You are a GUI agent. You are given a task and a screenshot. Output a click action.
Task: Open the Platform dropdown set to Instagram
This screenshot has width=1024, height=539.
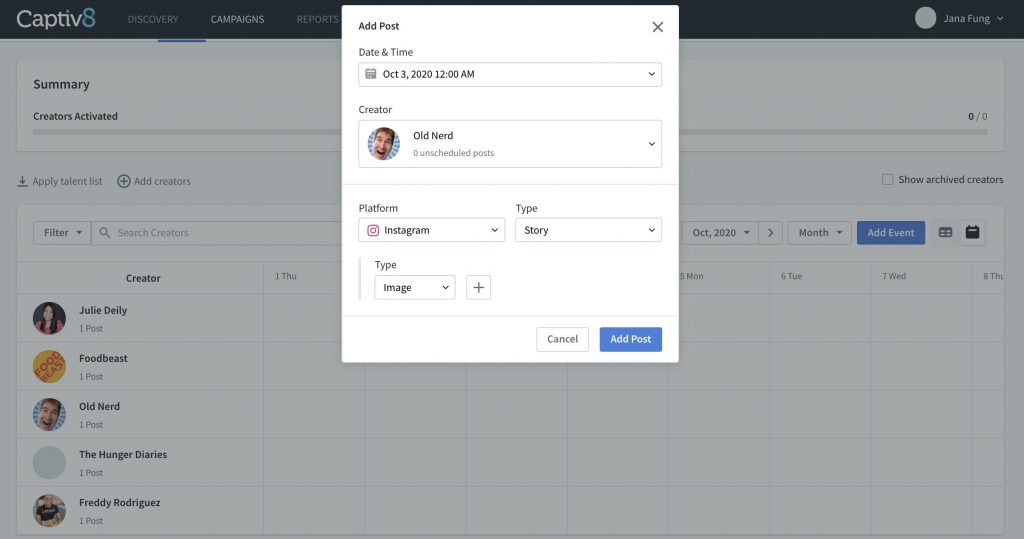pyautogui.click(x=431, y=230)
